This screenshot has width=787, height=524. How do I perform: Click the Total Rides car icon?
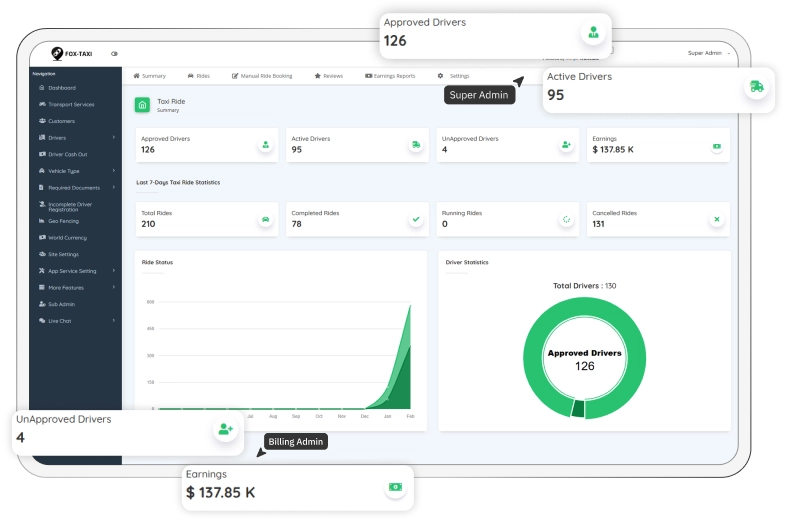266,219
